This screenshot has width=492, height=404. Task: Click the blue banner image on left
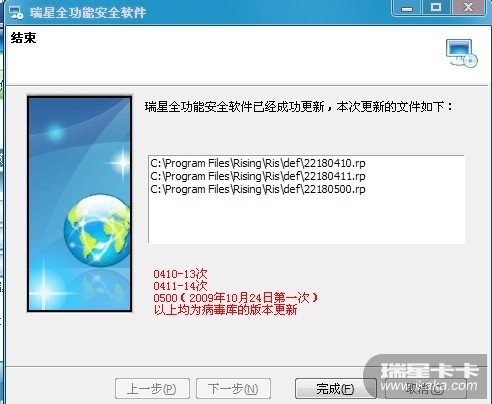(79, 204)
